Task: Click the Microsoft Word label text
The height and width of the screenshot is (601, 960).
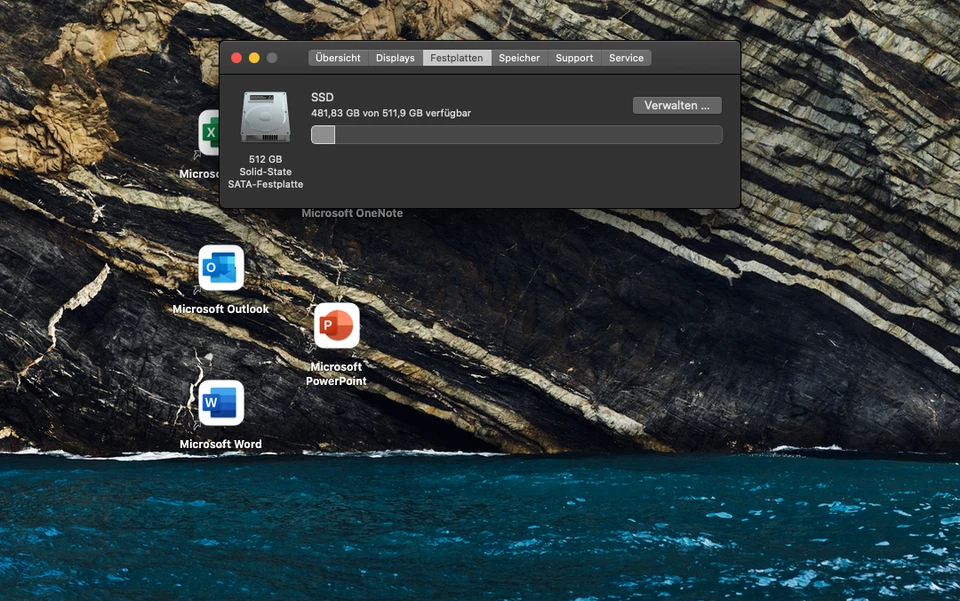Action: 221,444
